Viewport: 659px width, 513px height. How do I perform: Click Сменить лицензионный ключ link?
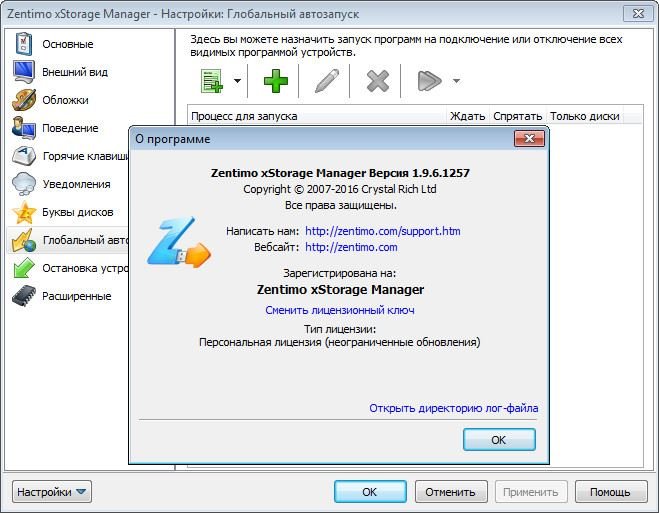pos(340,310)
